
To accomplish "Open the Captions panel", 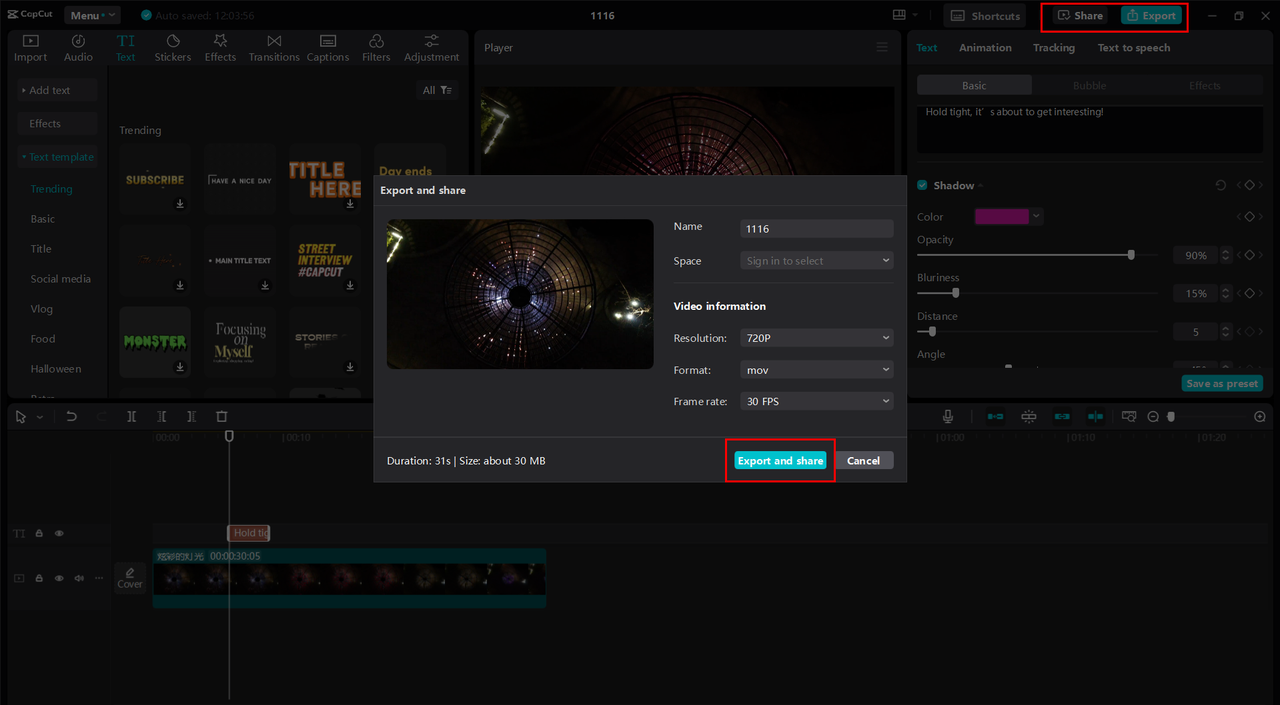I will [328, 48].
